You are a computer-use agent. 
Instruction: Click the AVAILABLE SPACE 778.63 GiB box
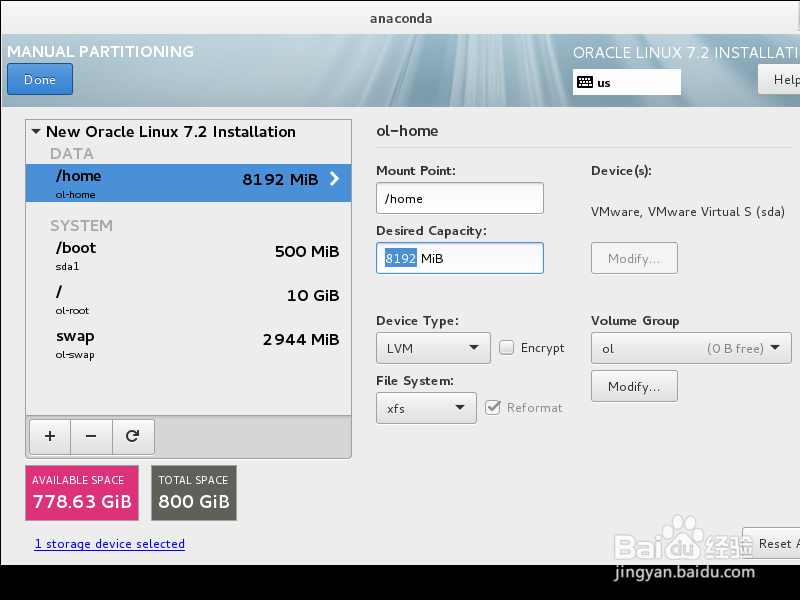(x=82, y=493)
